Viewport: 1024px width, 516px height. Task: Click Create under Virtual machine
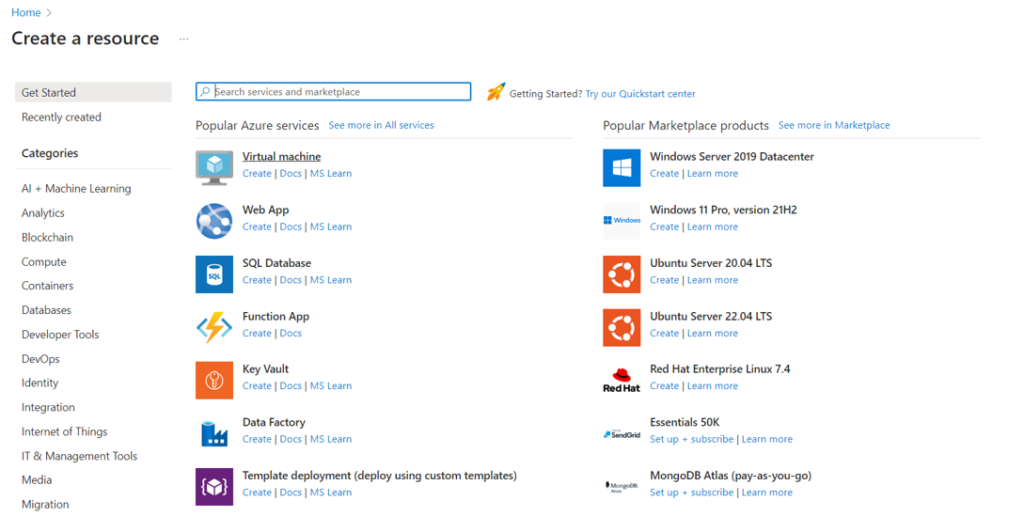(257, 173)
